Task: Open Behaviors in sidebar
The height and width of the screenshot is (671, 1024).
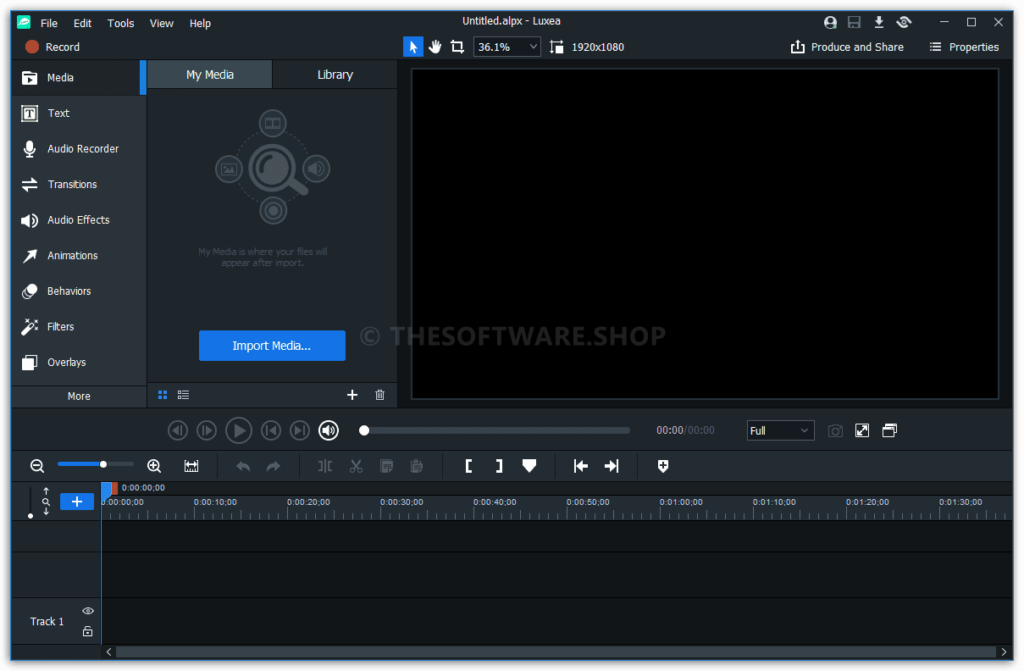Action: (78, 291)
